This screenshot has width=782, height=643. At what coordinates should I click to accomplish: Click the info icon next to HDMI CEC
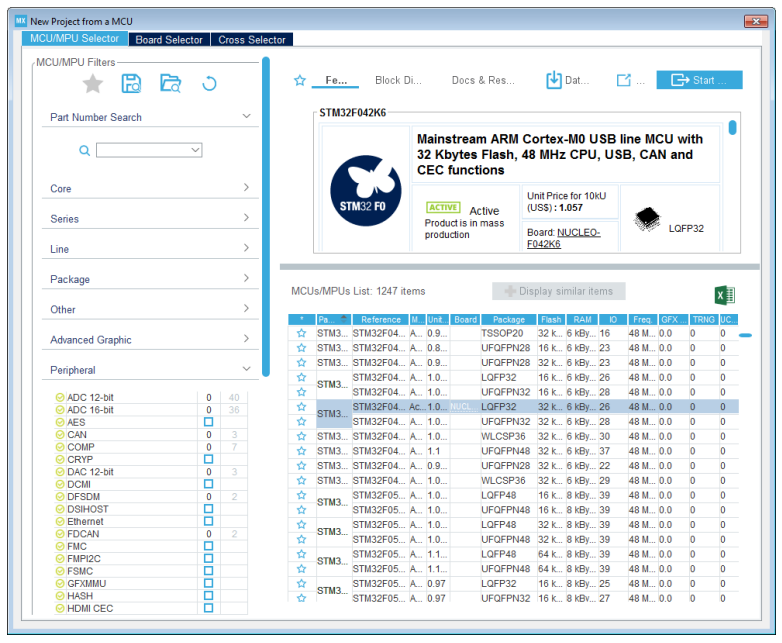click(60, 609)
